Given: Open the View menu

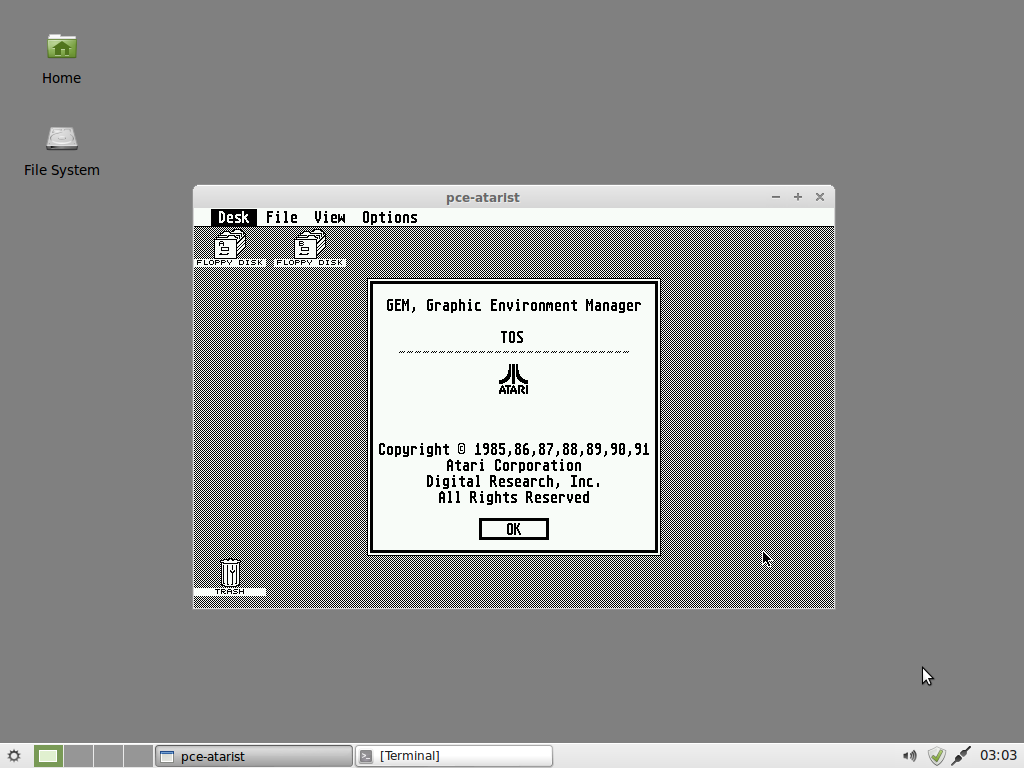Looking at the screenshot, I should [x=330, y=217].
